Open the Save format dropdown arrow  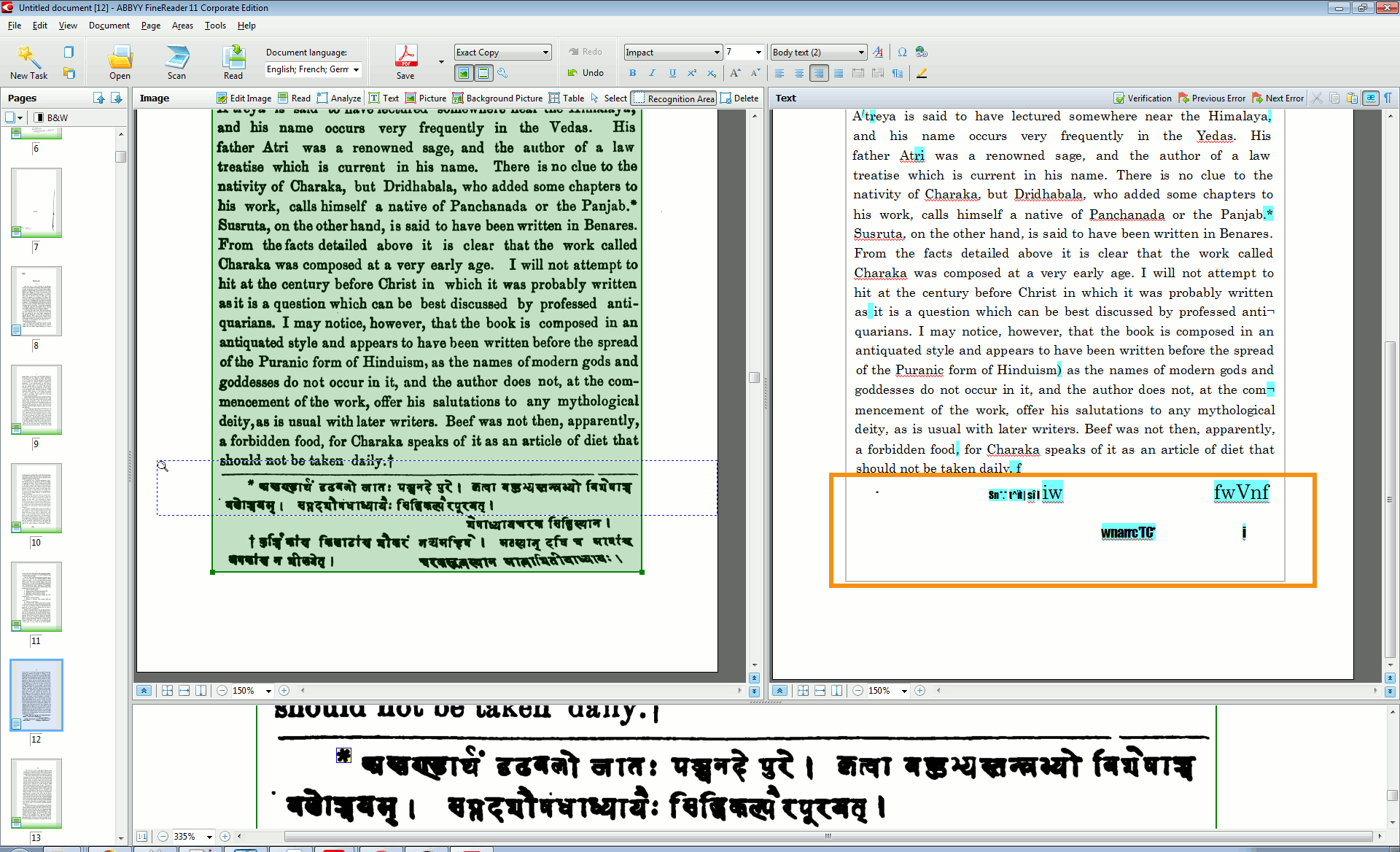pos(441,62)
